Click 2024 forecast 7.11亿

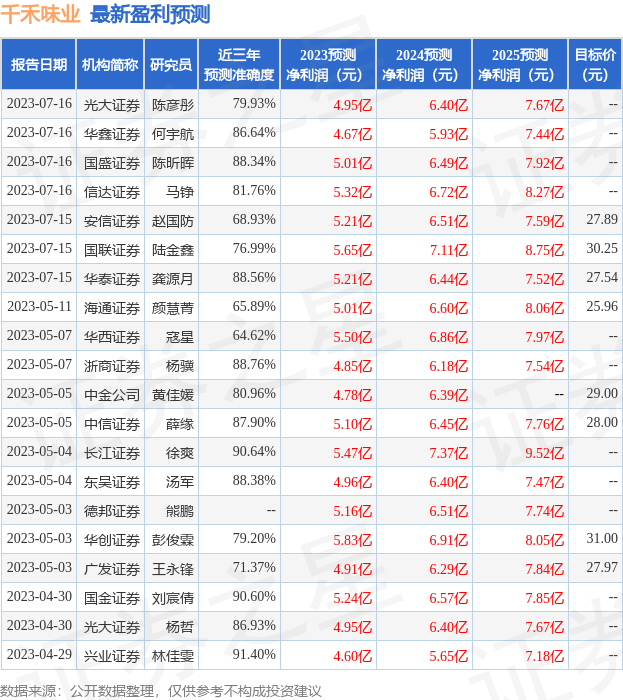click(x=449, y=250)
